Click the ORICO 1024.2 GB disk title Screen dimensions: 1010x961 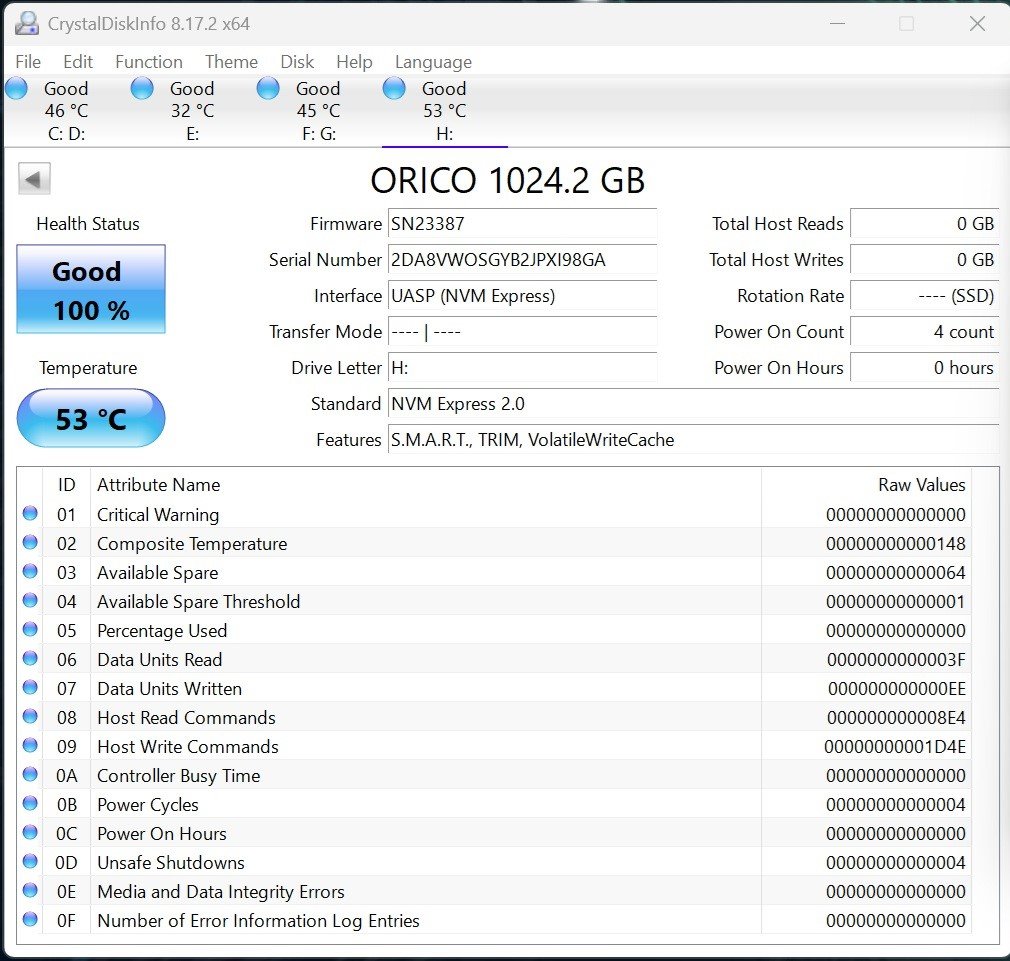(508, 180)
